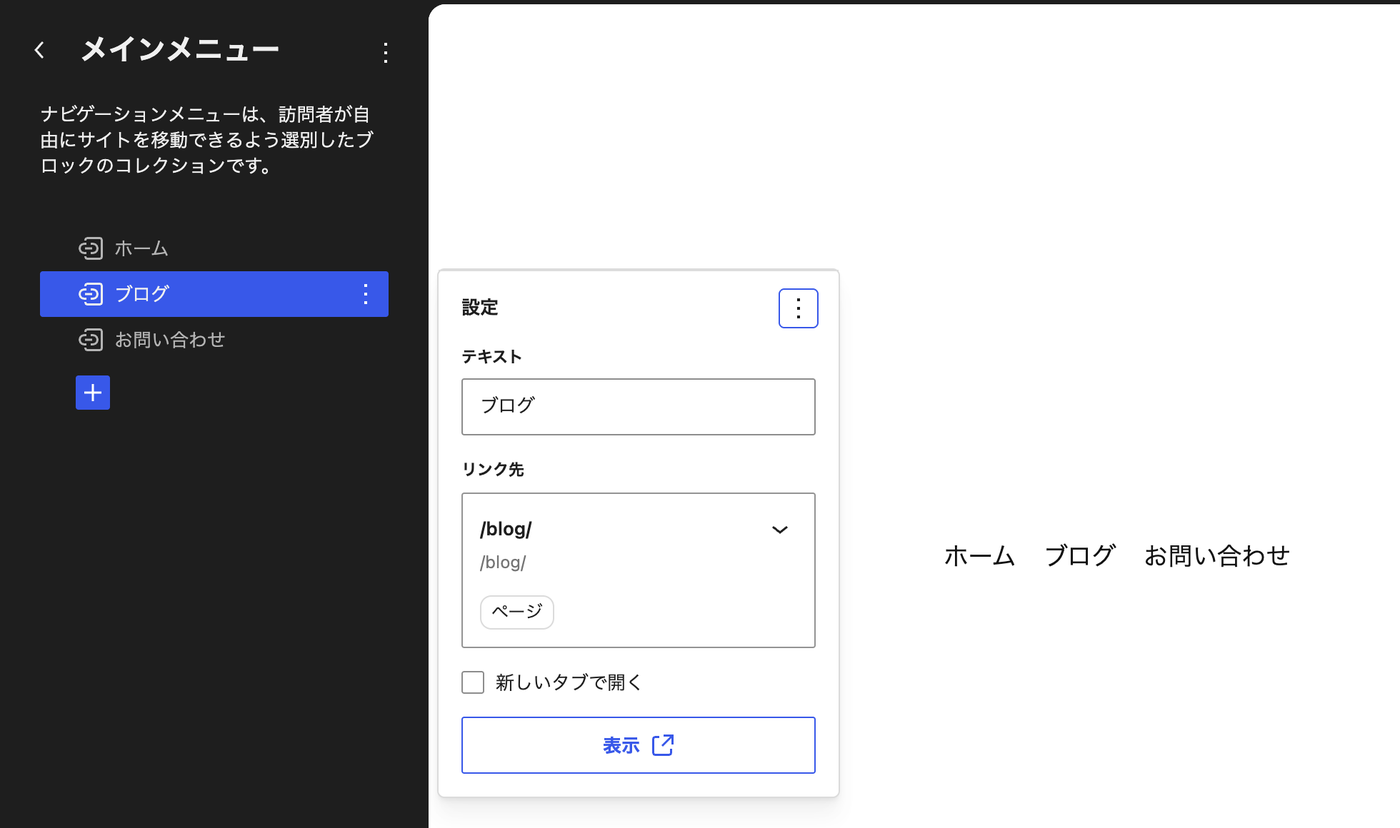This screenshot has width=1400, height=828.
Task: Select ブログ item in the menu list
Action: point(214,294)
